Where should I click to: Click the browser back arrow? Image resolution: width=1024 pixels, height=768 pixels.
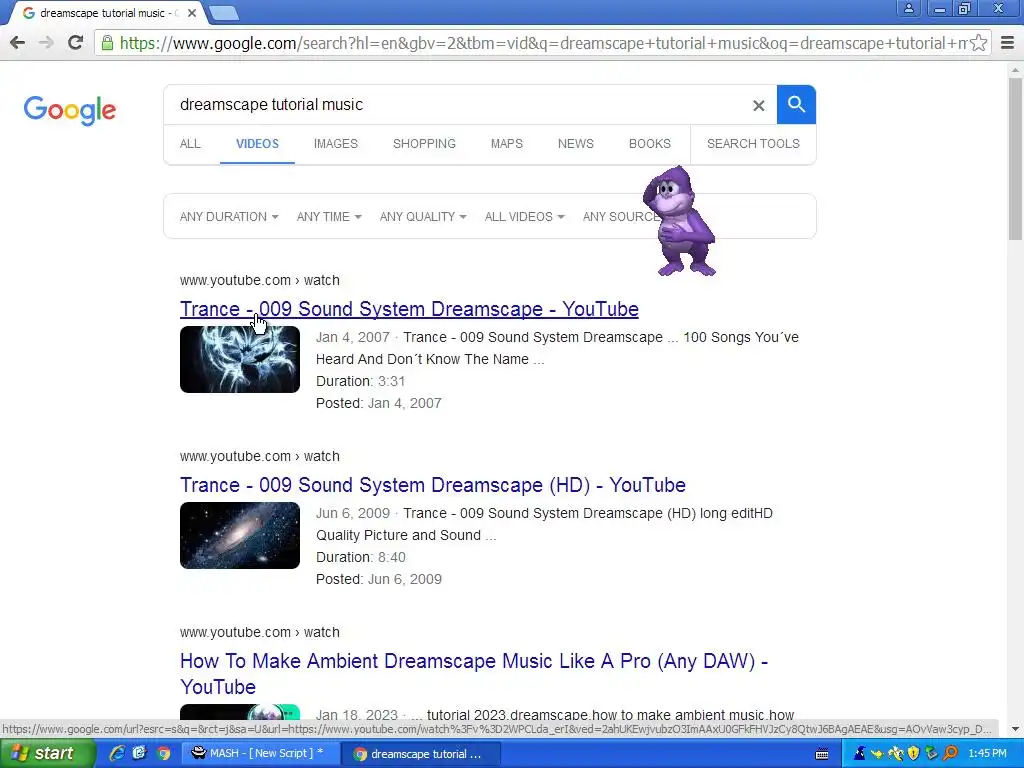click(18, 43)
